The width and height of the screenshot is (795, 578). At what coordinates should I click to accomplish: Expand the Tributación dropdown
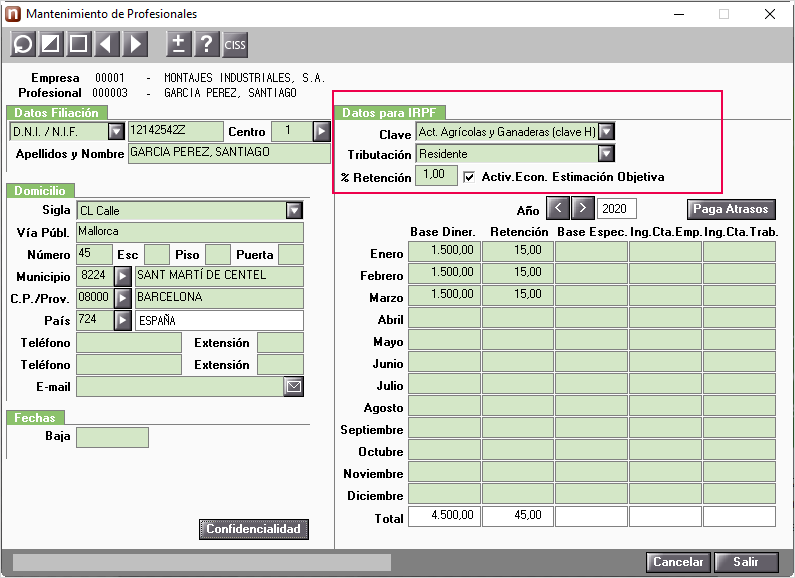click(606, 154)
